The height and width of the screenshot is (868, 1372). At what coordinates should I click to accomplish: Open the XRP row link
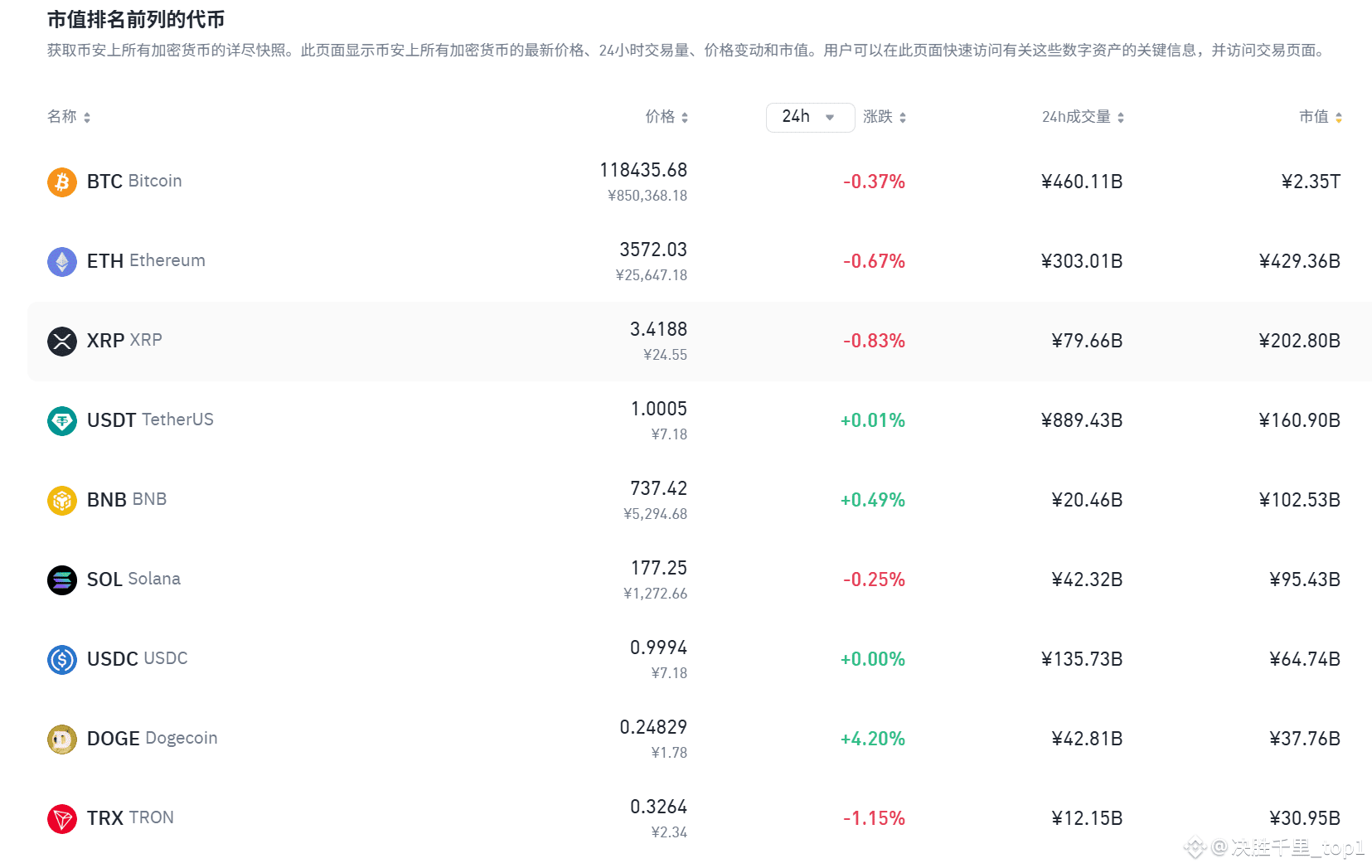[700, 341]
